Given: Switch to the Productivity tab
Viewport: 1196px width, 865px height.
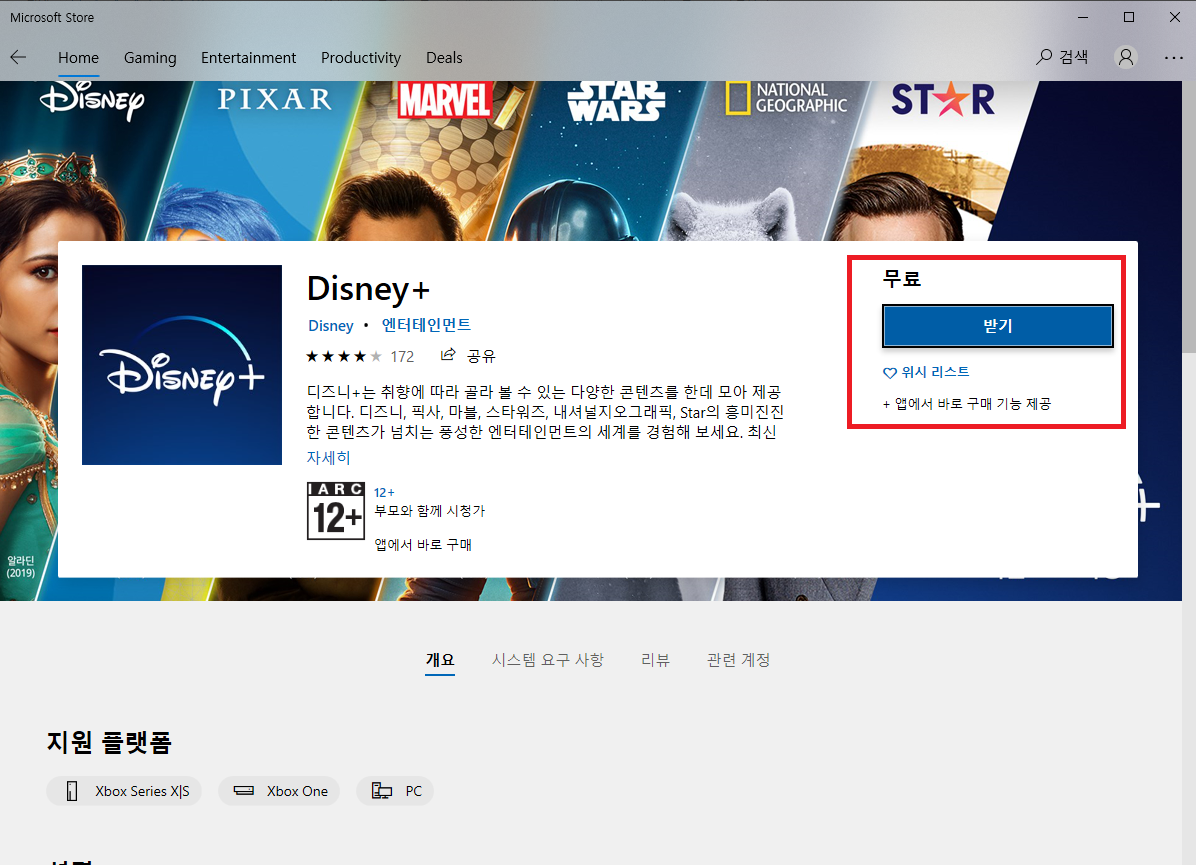Looking at the screenshot, I should point(361,58).
